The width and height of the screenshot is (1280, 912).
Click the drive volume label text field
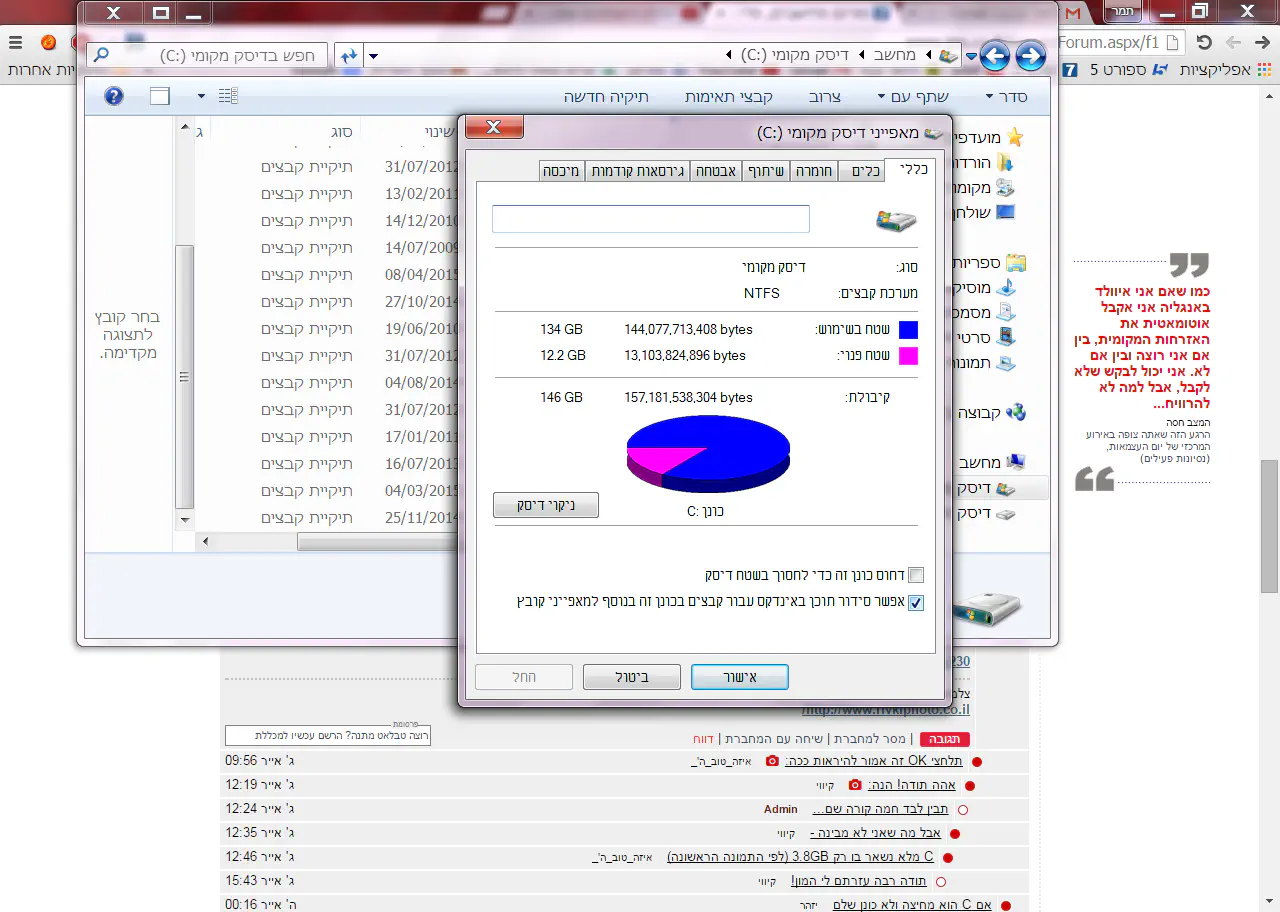point(650,219)
